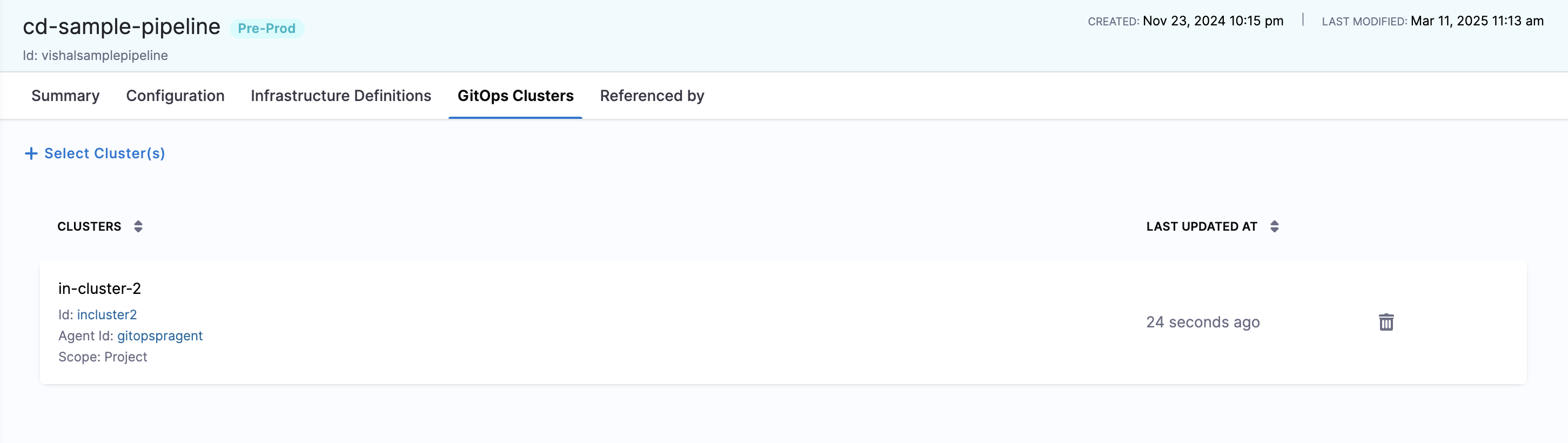Sort by the CLUSTERS column arrows
Screen dimensions: 1568x443
coord(138,226)
